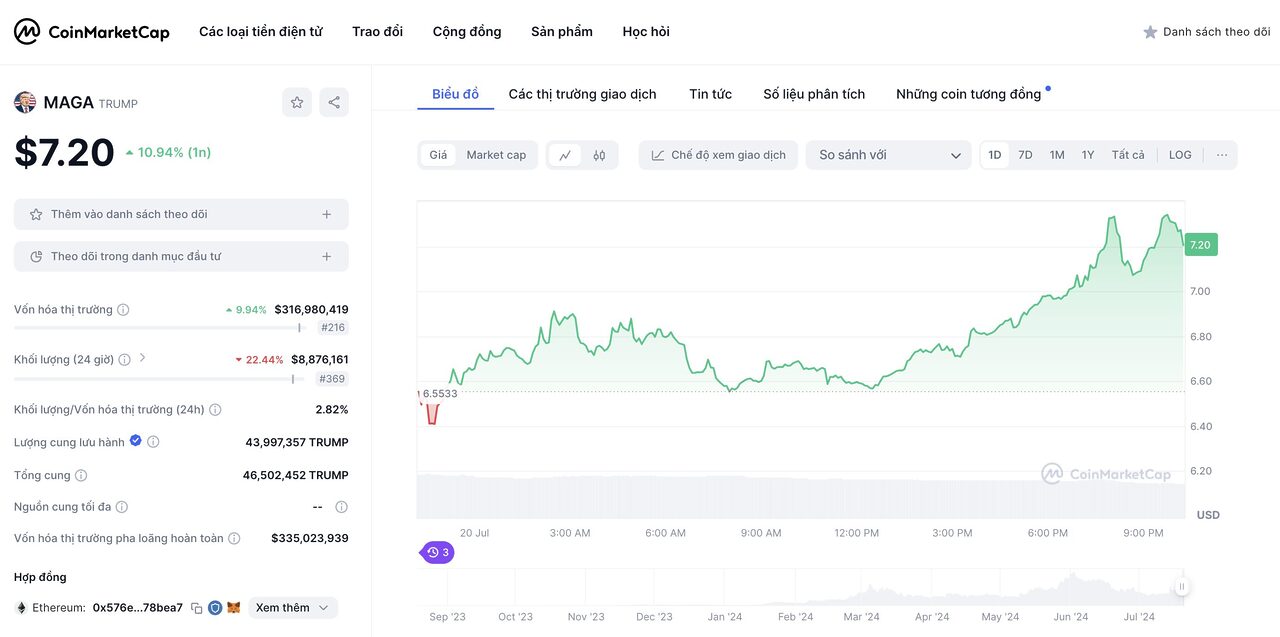Image resolution: width=1280 pixels, height=637 pixels.
Task: Click verified badge next to Lượng cung lưu hành
Action: click(136, 441)
